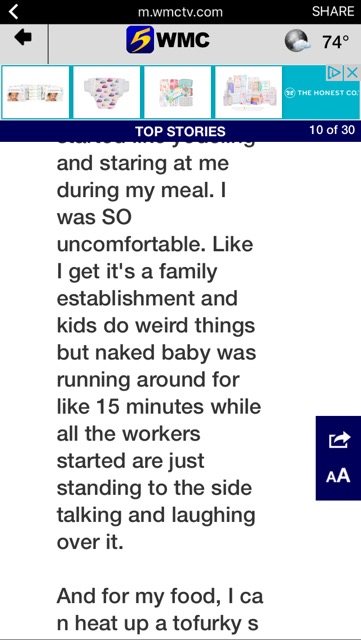Tap the AdChoices triangle icon
The image size is (361, 640).
point(335,73)
